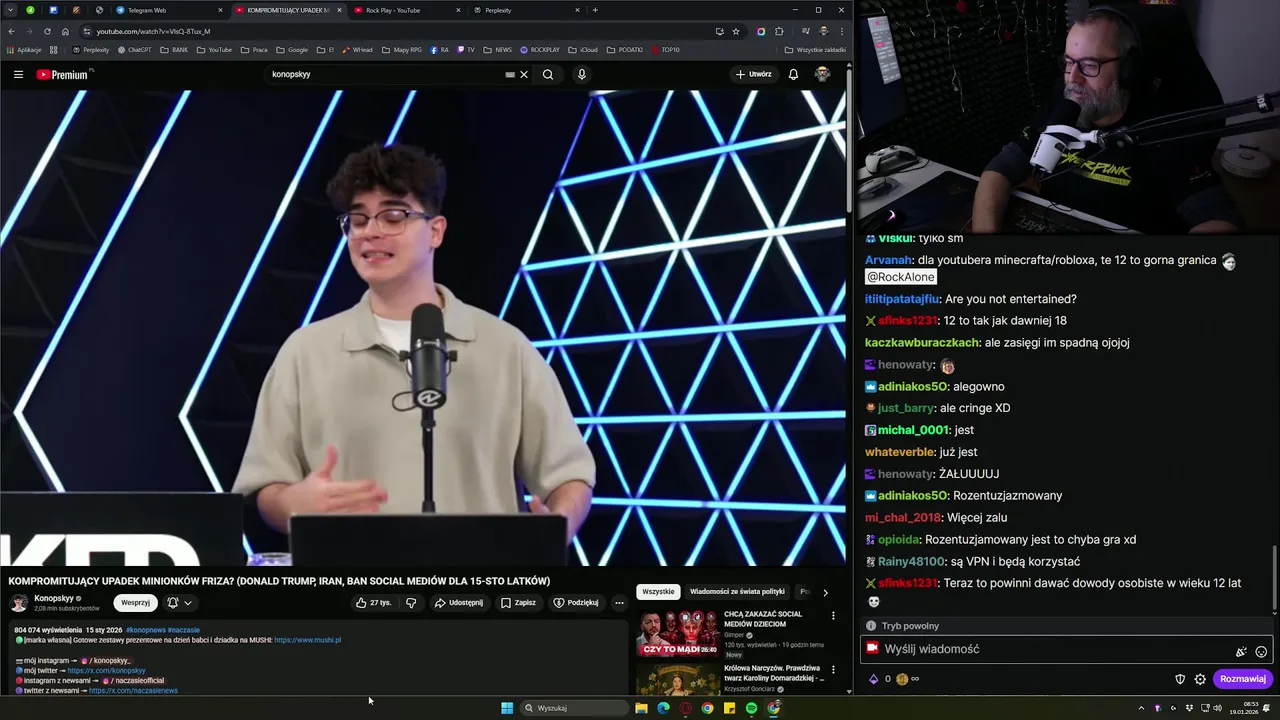Save video with Zapisz button

click(x=518, y=603)
